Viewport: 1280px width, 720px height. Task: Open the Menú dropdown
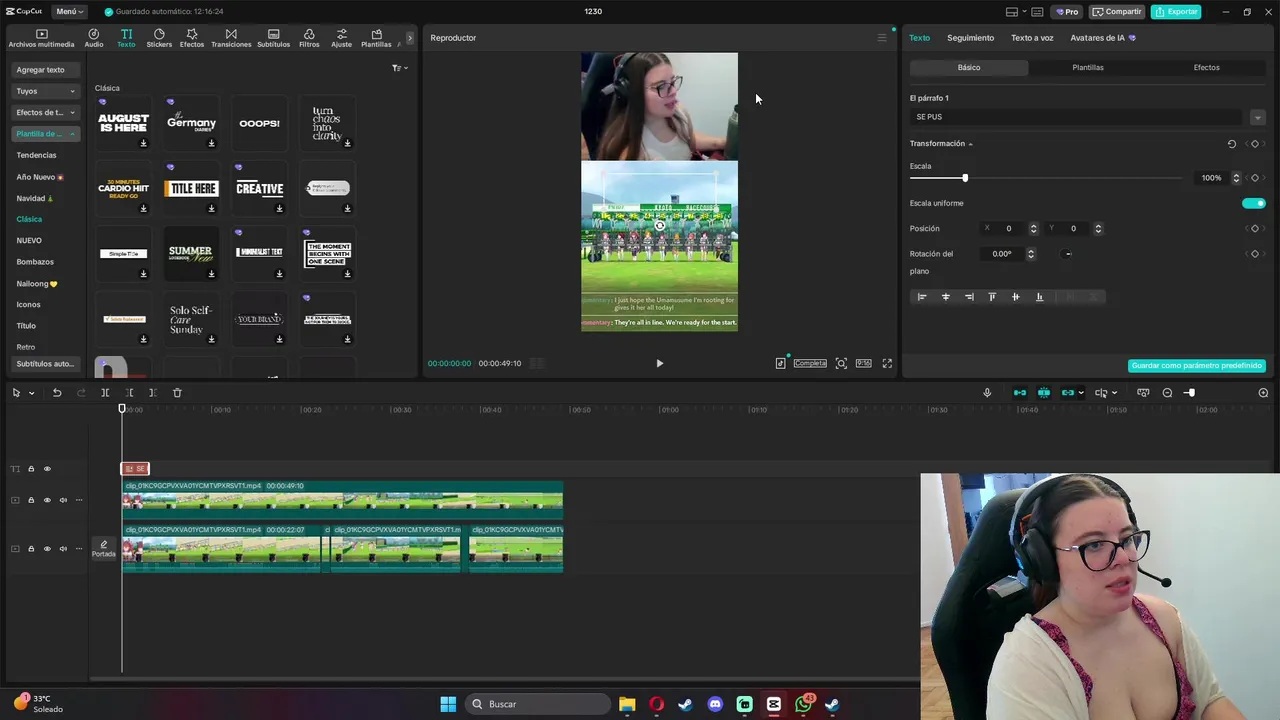68,12
